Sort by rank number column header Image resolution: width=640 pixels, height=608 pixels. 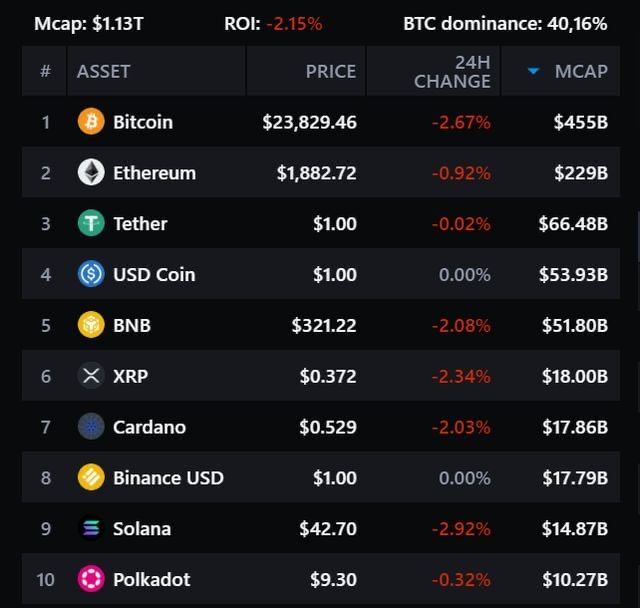(x=45, y=71)
